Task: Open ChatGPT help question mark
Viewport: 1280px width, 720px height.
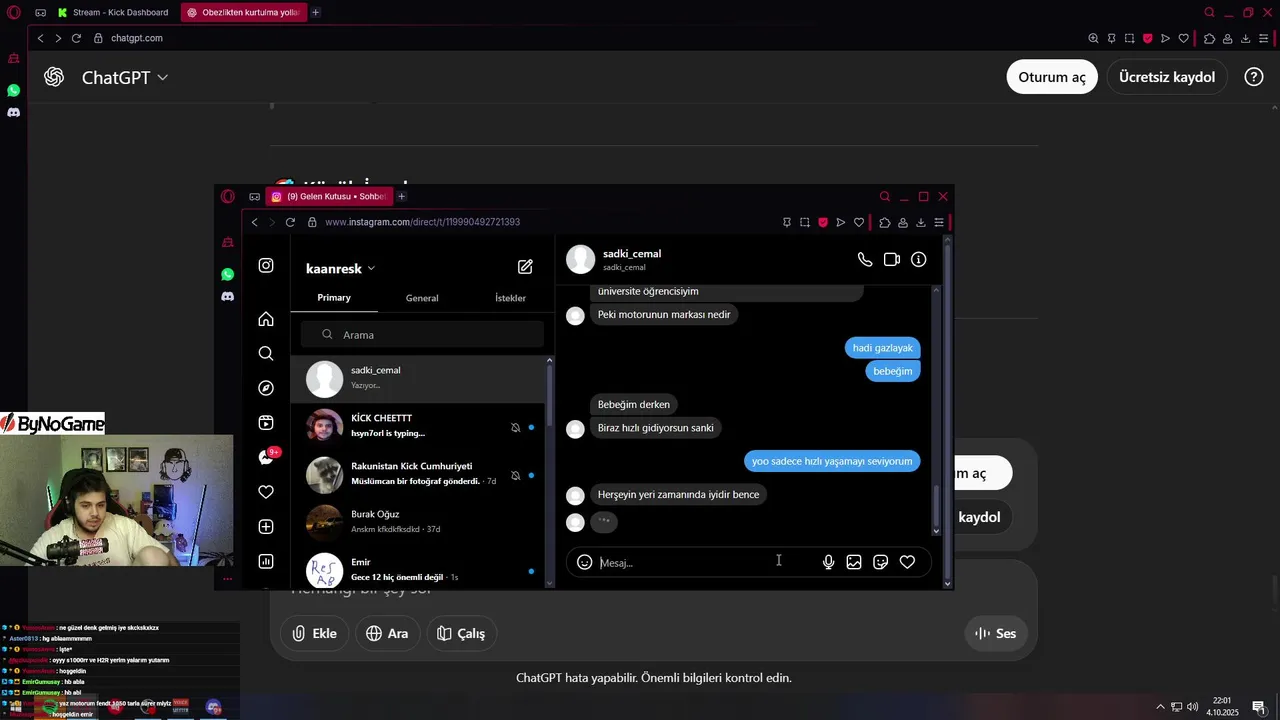Action: pyautogui.click(x=1254, y=77)
